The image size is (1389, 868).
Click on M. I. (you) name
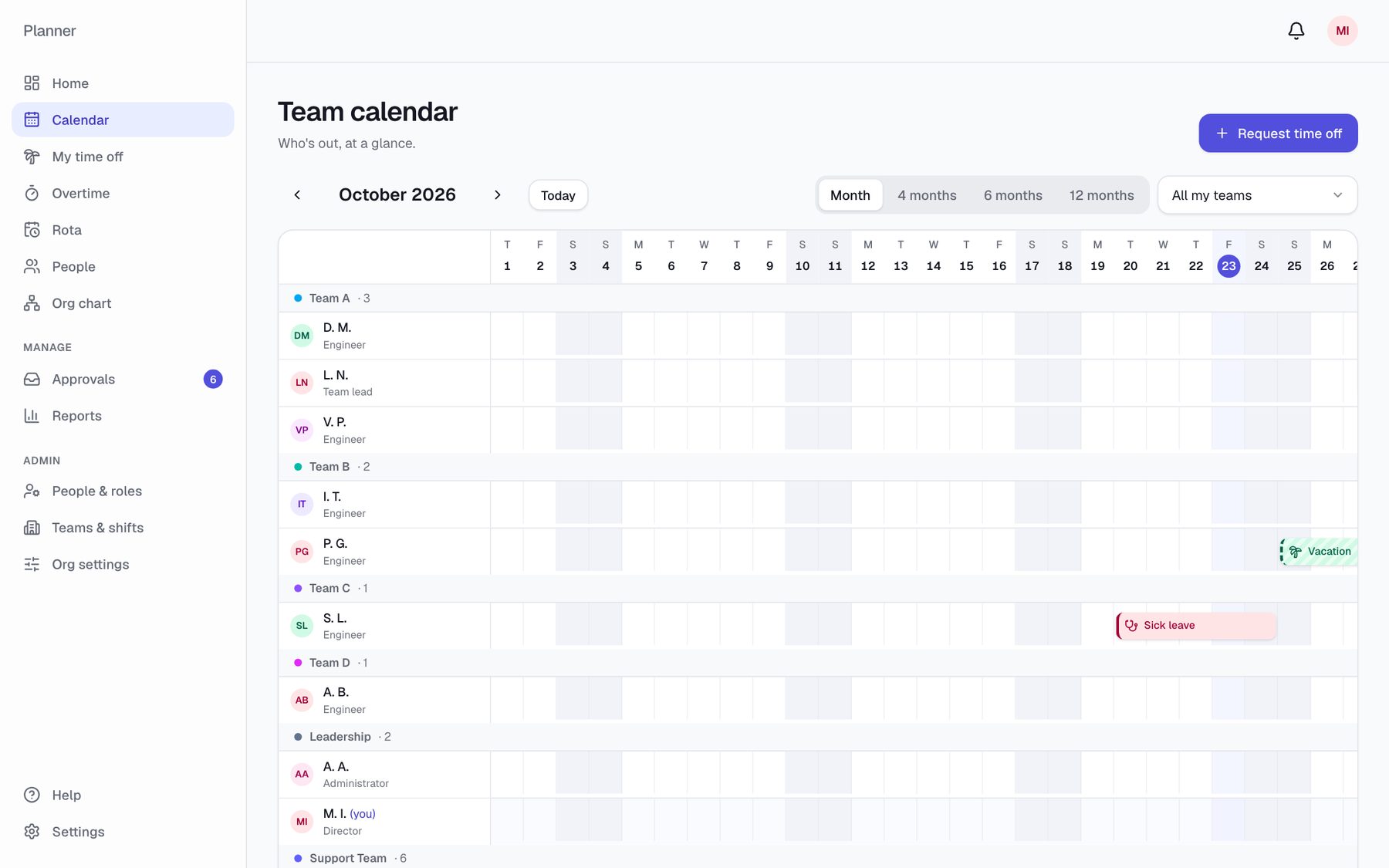[349, 814]
